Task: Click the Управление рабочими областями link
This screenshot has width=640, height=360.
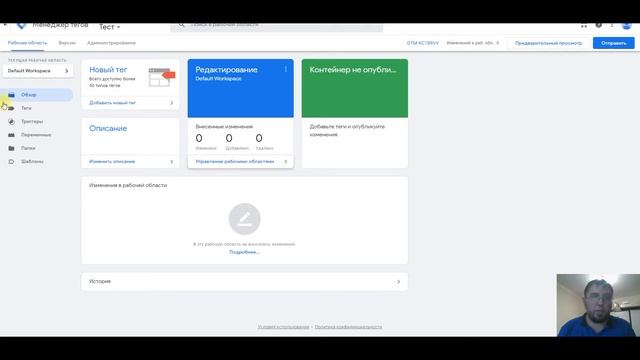Action: pos(235,162)
